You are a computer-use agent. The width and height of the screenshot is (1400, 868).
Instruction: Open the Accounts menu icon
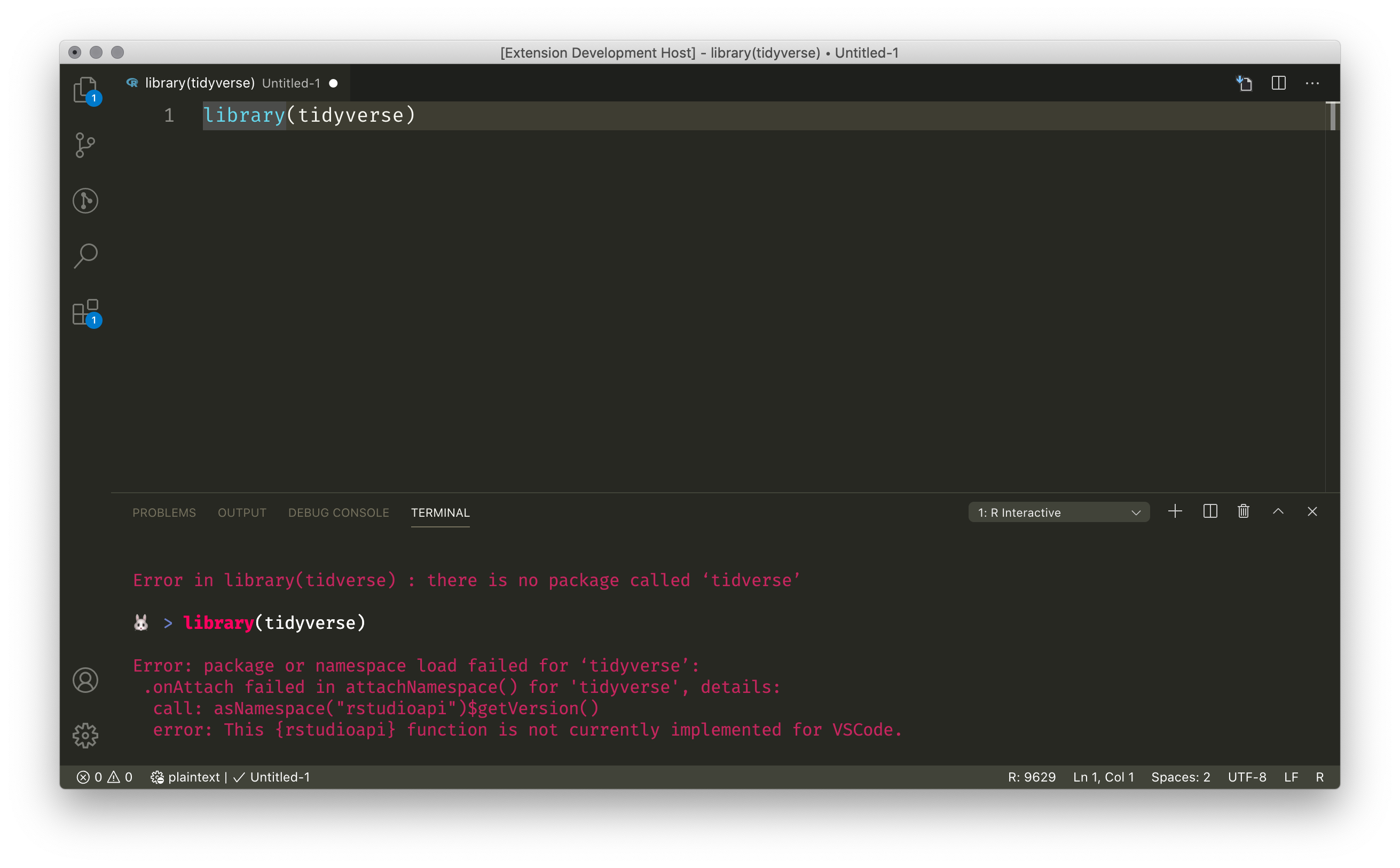coord(85,680)
